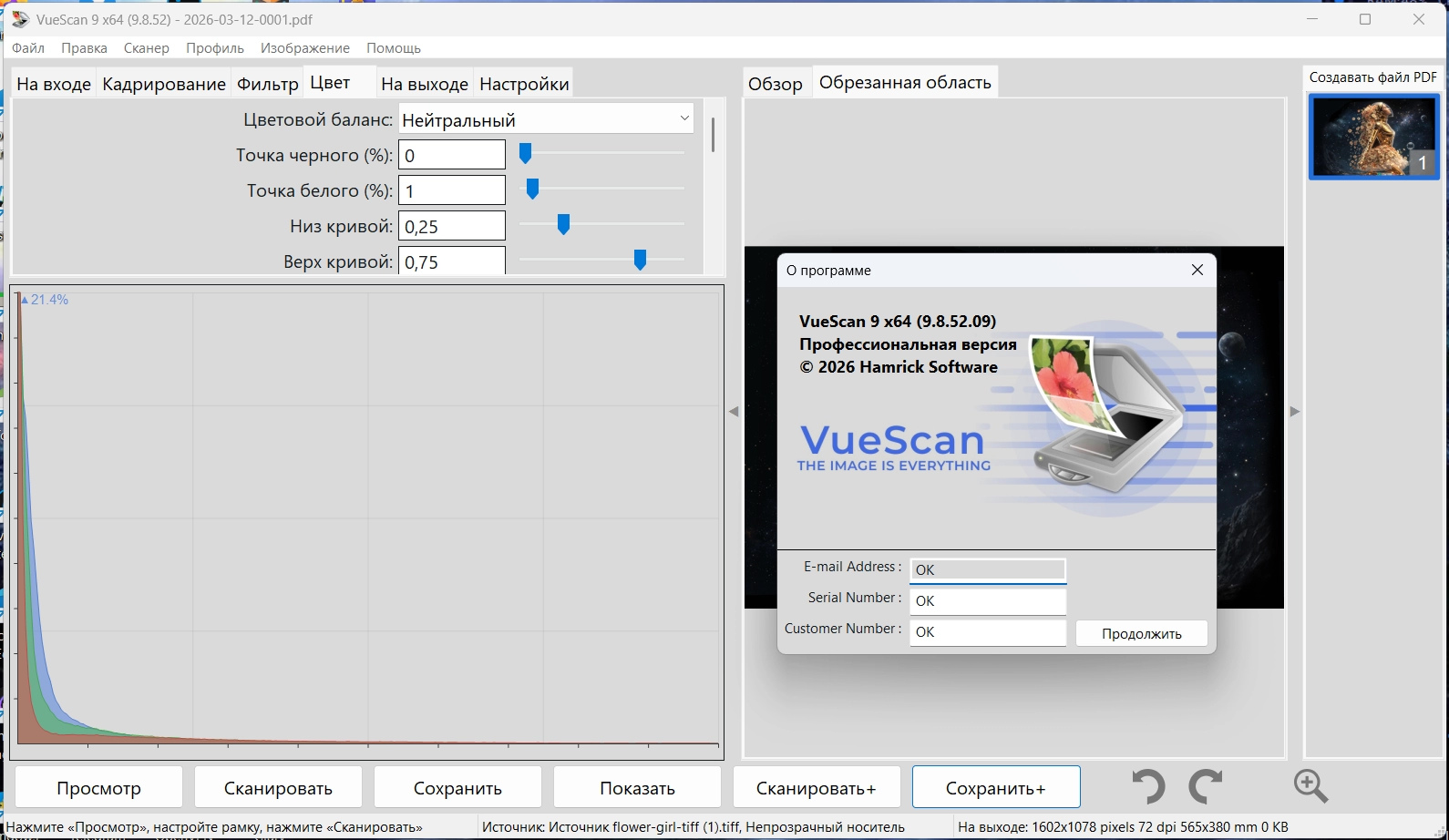Click the VueScan logo in about dialog

(893, 448)
